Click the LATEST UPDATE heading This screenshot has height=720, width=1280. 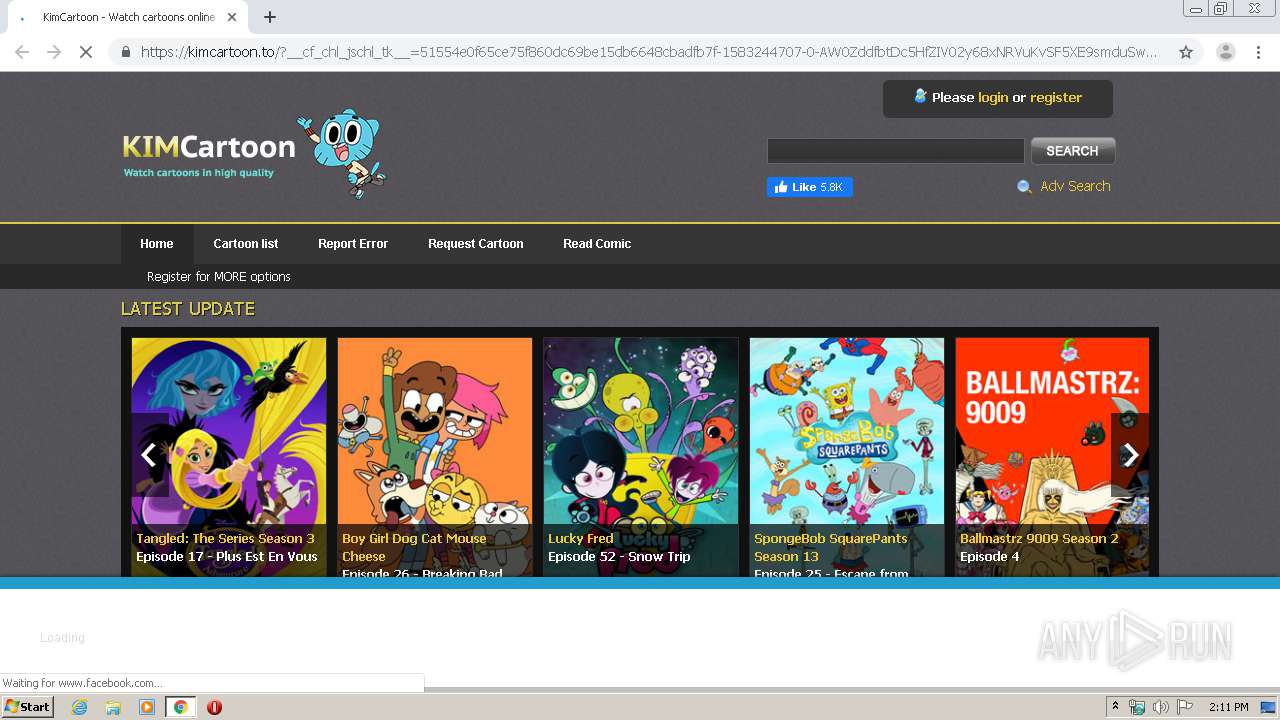click(188, 308)
